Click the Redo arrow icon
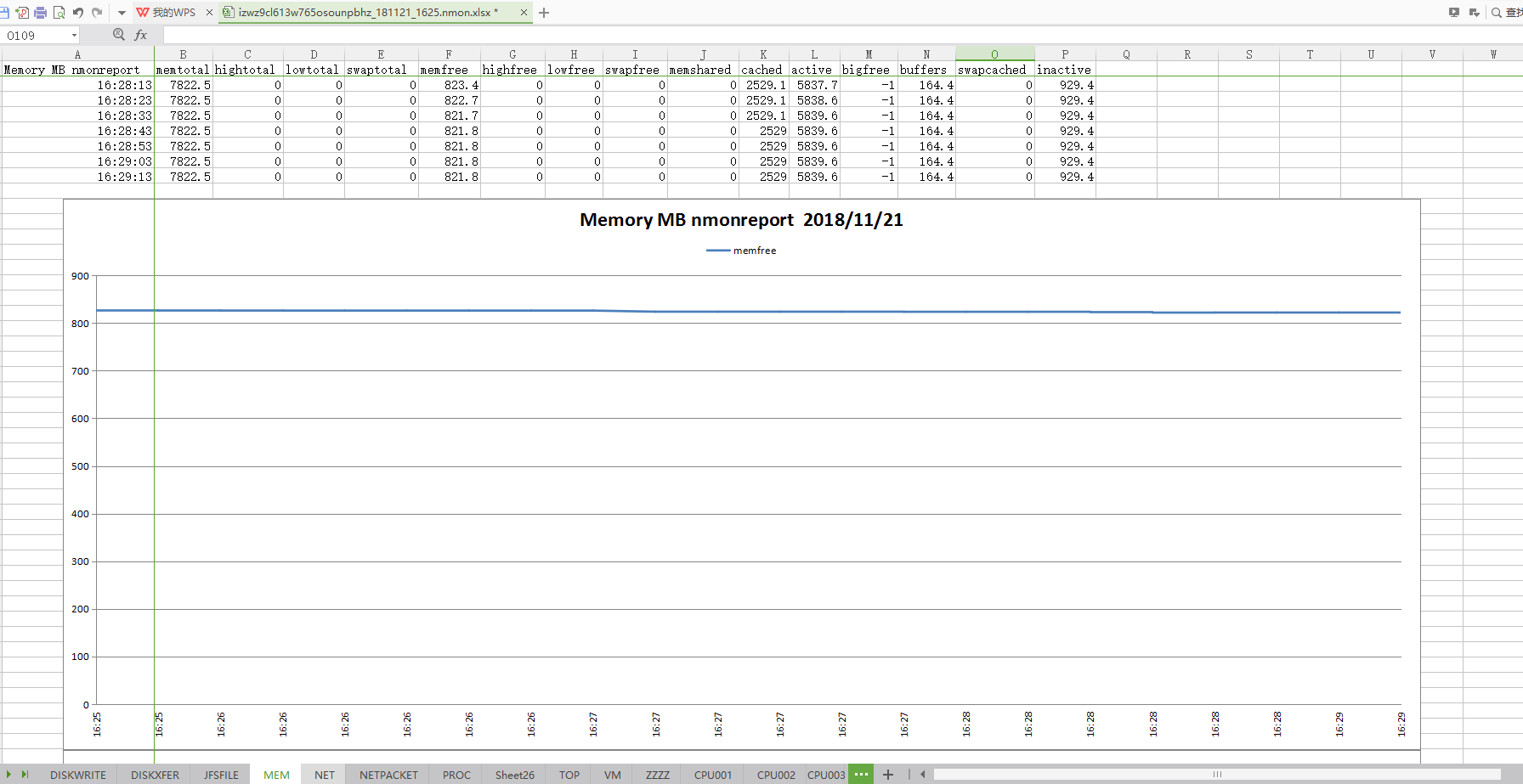Viewport: 1523px width, 784px height. 97,12
